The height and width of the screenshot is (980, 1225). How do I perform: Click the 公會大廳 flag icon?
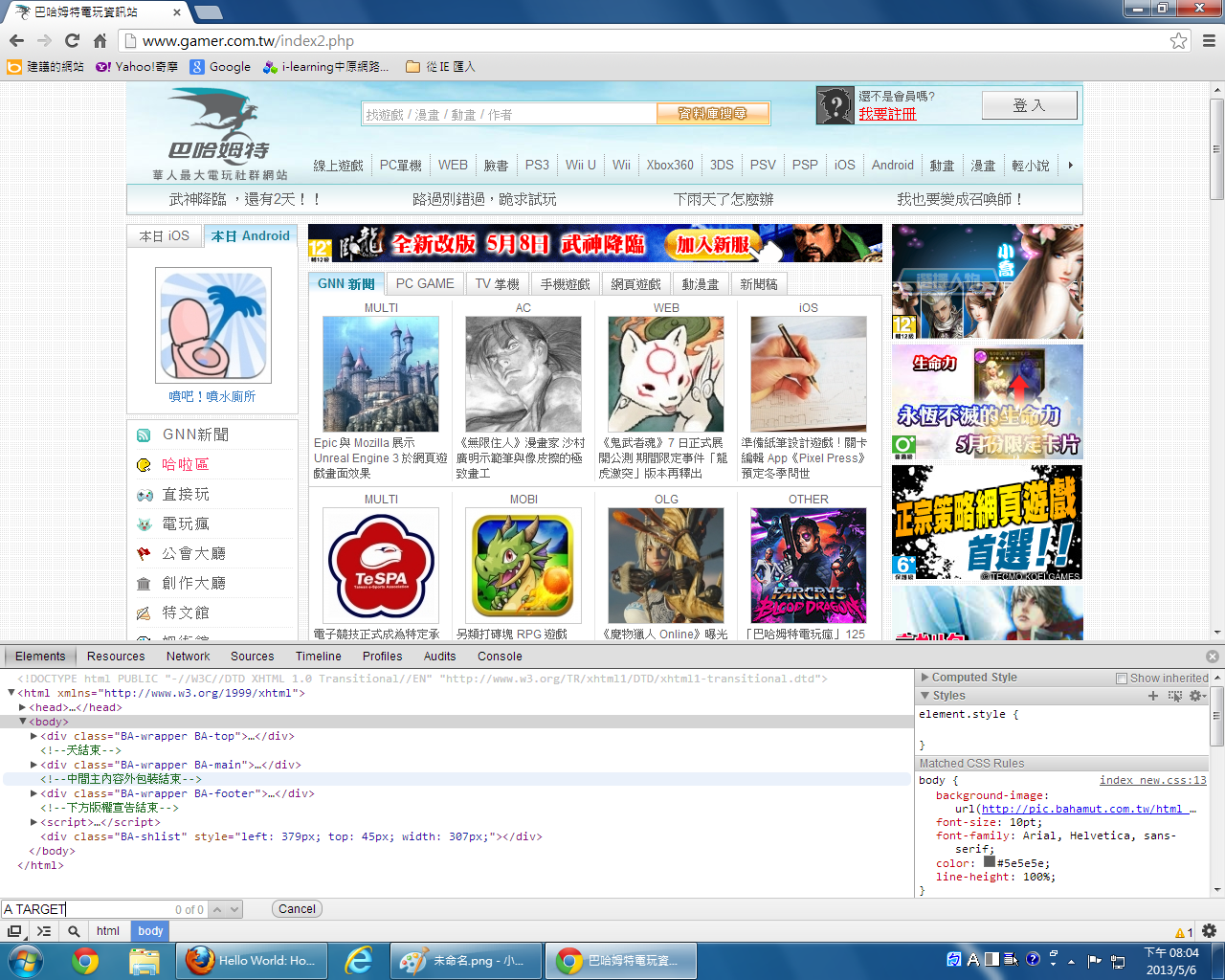(x=144, y=553)
